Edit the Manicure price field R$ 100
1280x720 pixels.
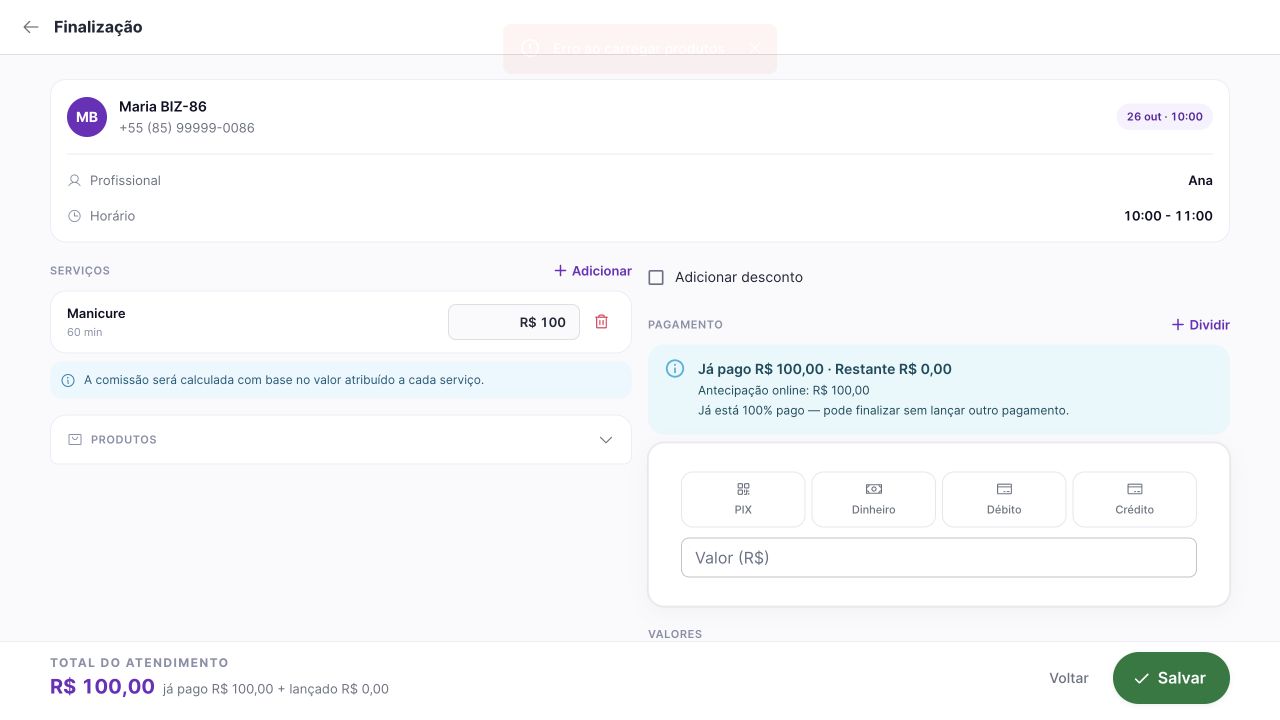coord(514,322)
